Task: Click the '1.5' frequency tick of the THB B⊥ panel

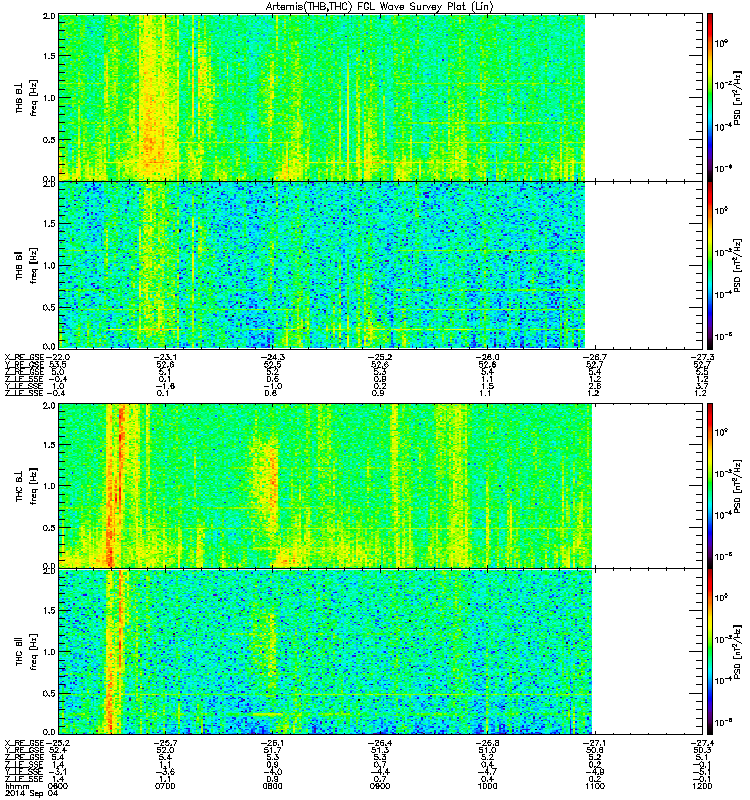Action: (49, 56)
